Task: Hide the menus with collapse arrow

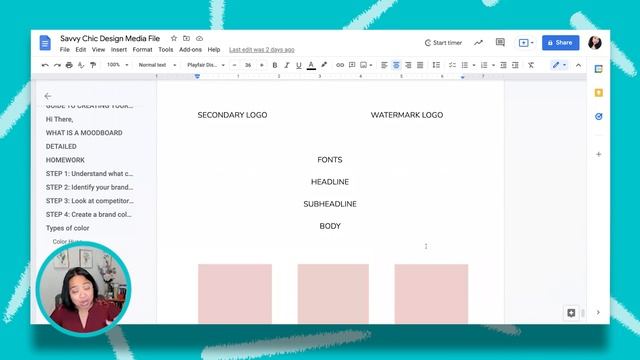Action: (578, 65)
